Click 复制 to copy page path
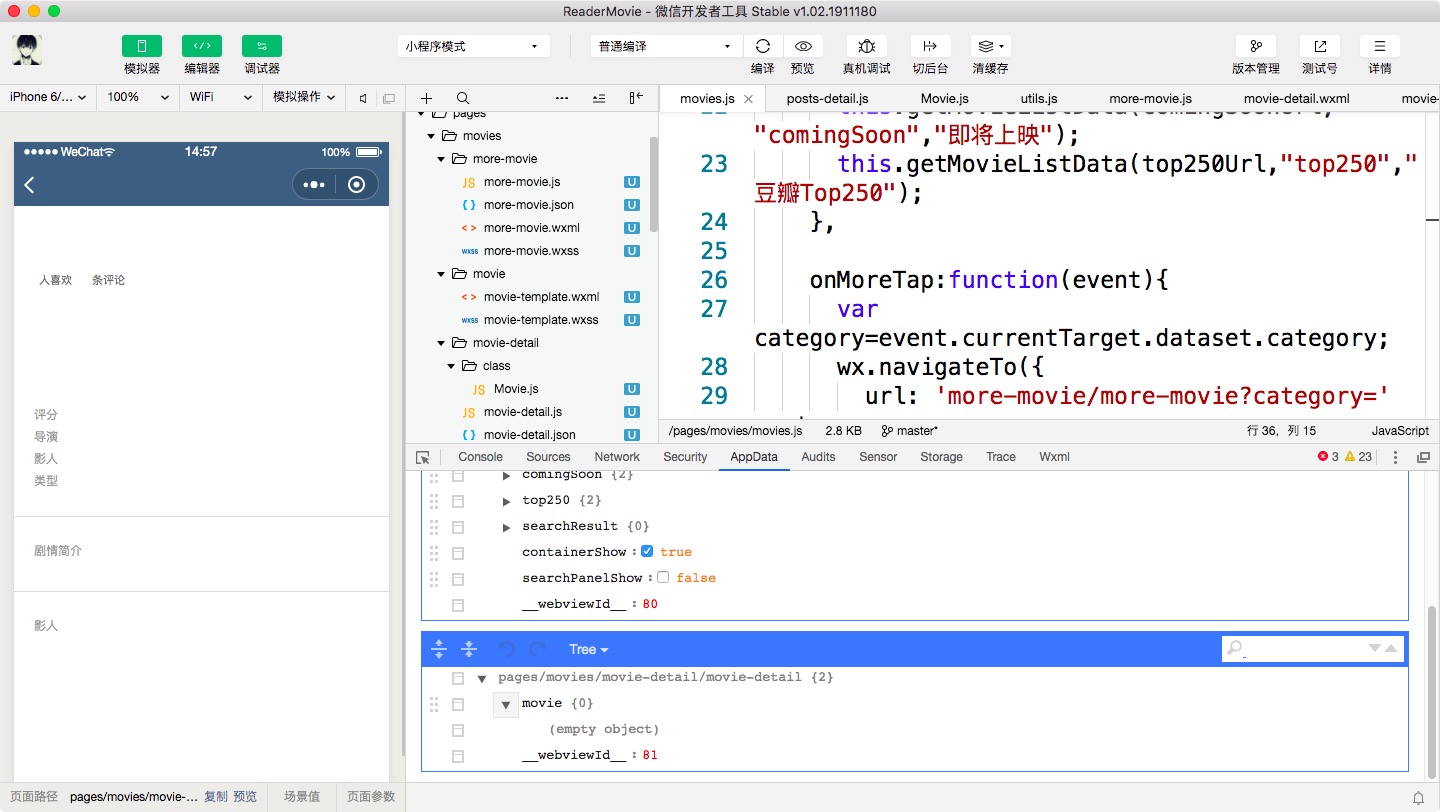Image resolution: width=1440 pixels, height=812 pixels. (x=216, y=797)
